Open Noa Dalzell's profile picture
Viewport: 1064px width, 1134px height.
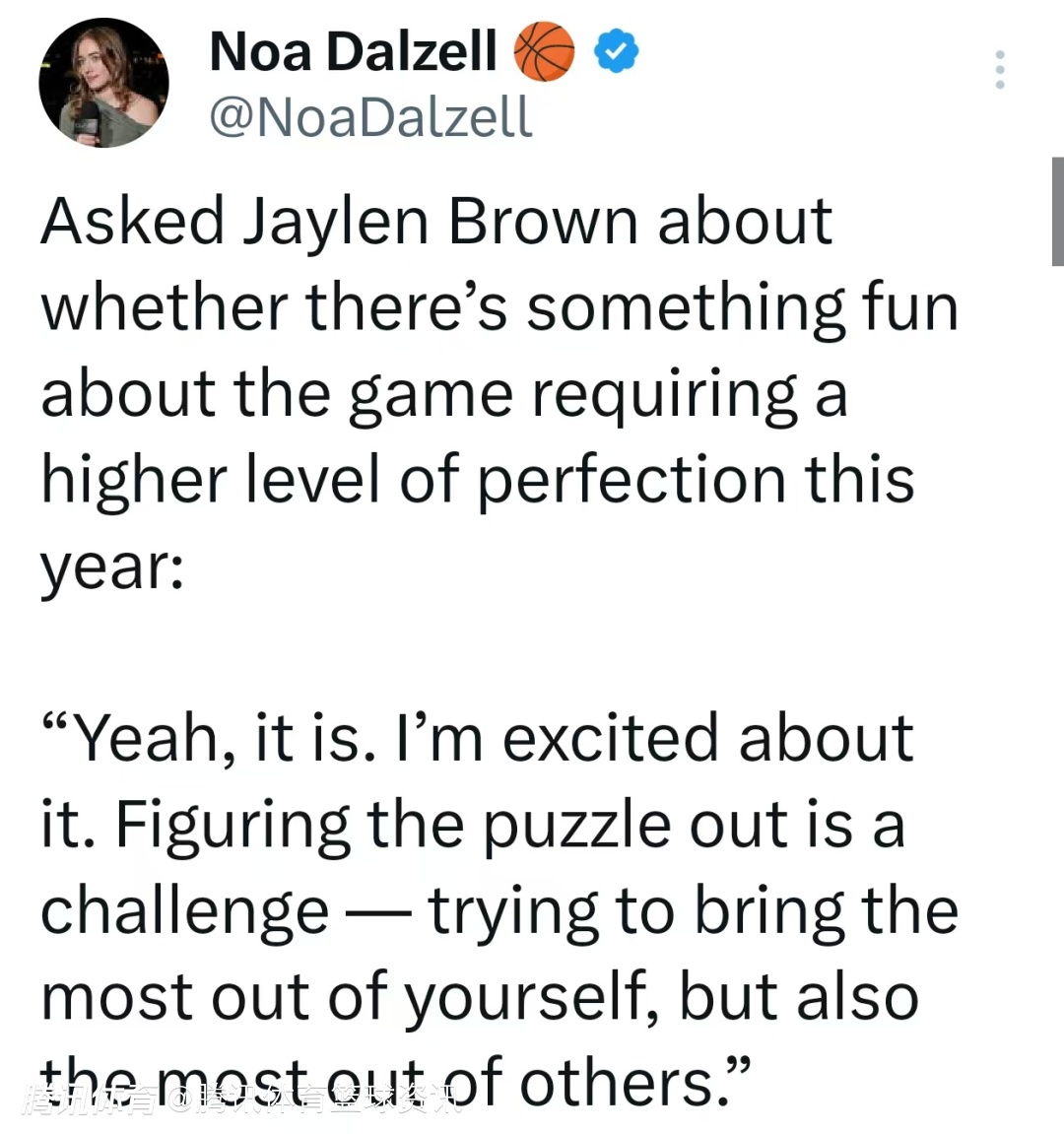click(103, 84)
